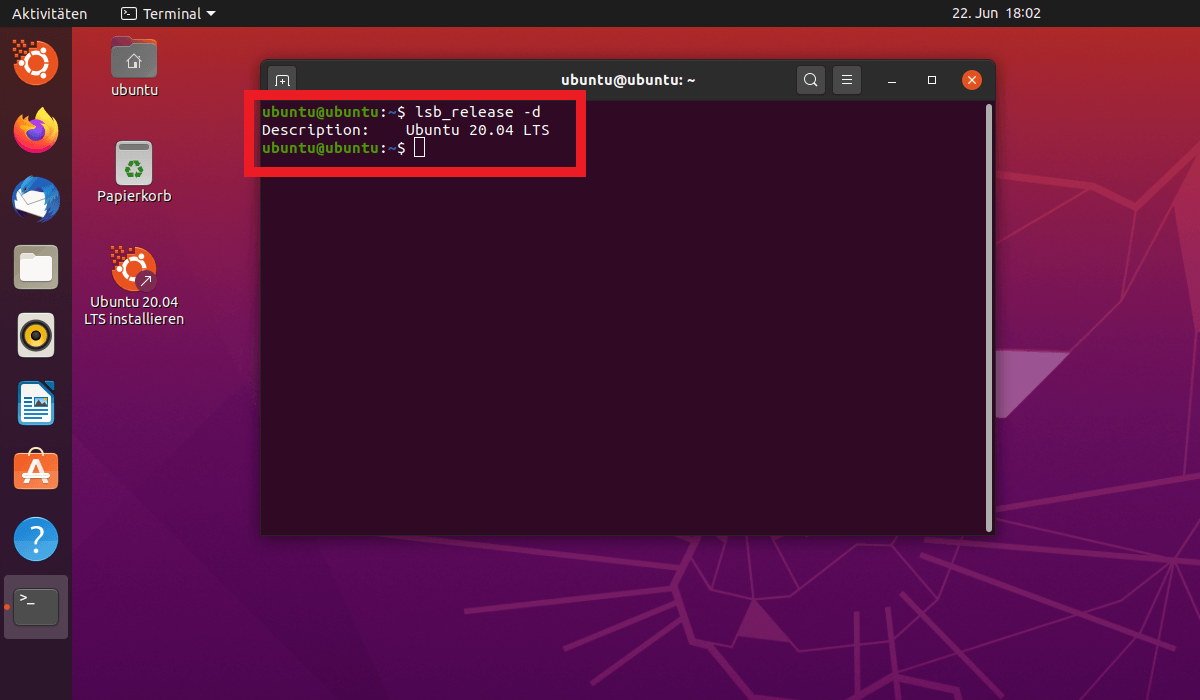The width and height of the screenshot is (1200, 700).
Task: Click the terminal window scrollbar
Action: click(989, 317)
